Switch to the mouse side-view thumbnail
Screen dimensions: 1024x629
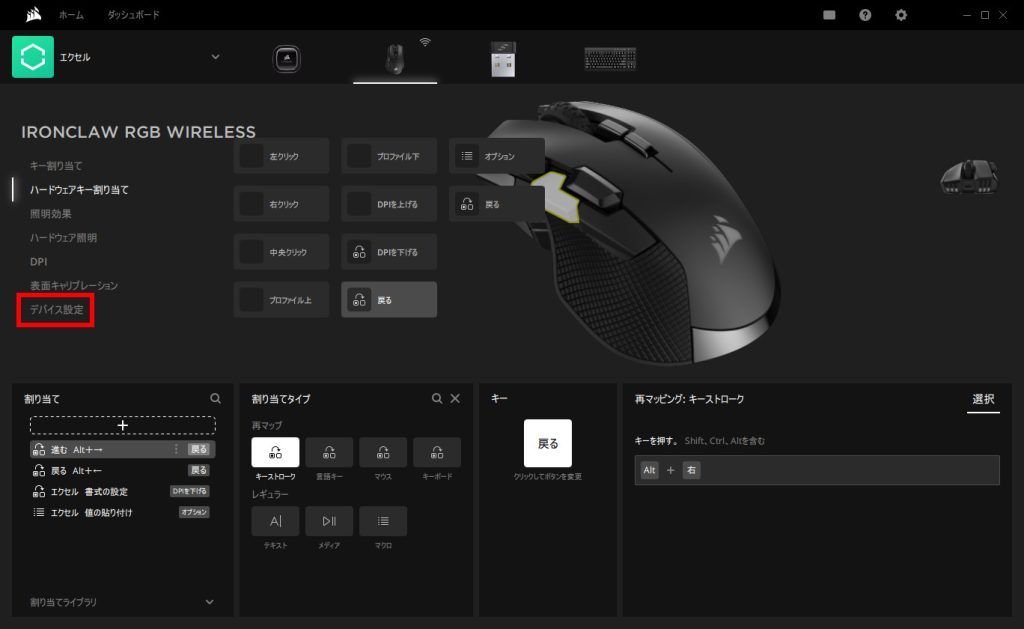(x=968, y=176)
